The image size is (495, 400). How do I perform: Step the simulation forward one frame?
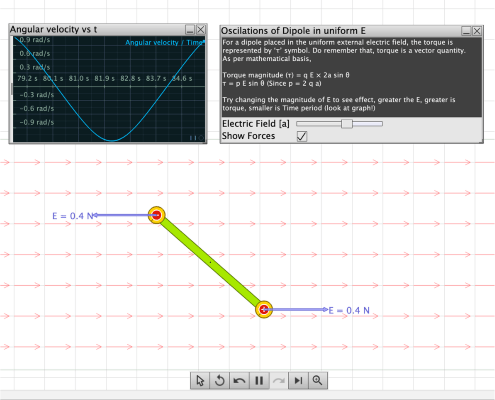point(298,380)
